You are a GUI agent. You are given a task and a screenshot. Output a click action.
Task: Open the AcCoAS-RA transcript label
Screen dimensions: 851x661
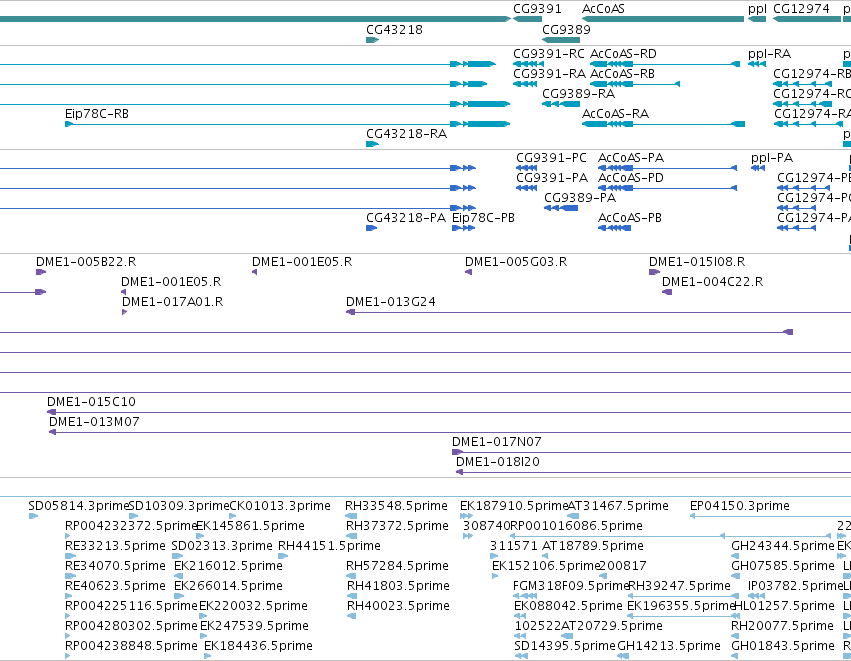pos(615,113)
